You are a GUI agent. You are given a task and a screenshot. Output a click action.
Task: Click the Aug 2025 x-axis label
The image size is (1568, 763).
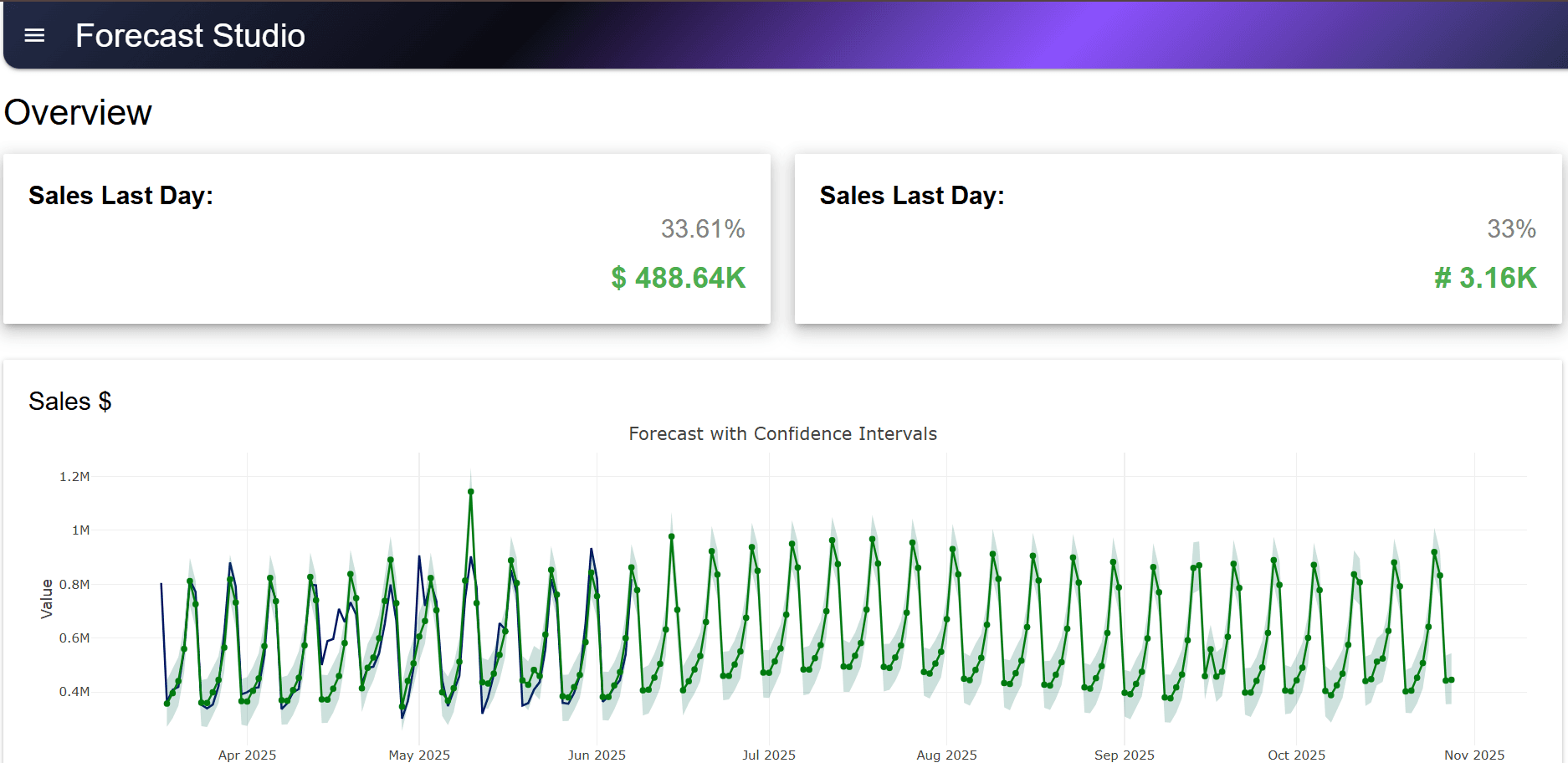point(946,755)
